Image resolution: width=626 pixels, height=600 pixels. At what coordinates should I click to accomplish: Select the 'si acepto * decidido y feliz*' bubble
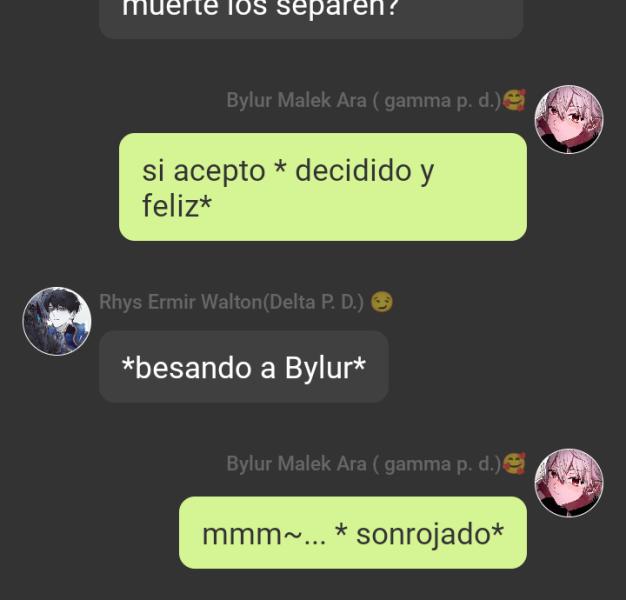323,187
